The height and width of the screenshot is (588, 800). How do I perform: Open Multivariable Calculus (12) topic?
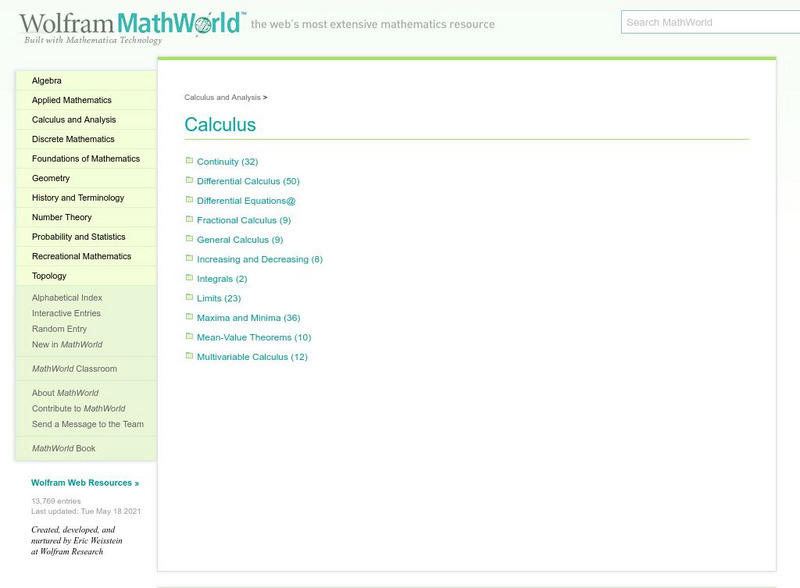(252, 357)
